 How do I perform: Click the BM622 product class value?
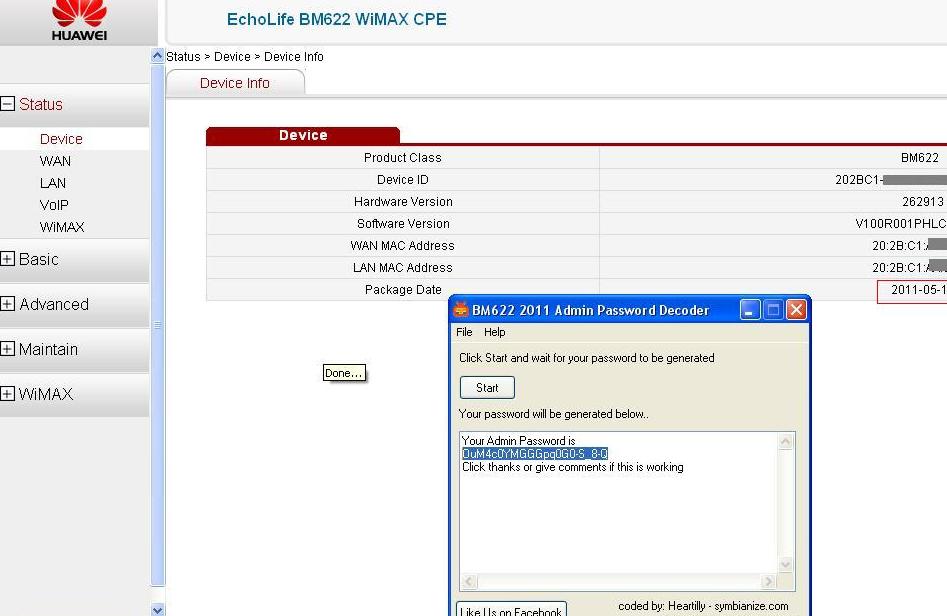click(x=920, y=158)
